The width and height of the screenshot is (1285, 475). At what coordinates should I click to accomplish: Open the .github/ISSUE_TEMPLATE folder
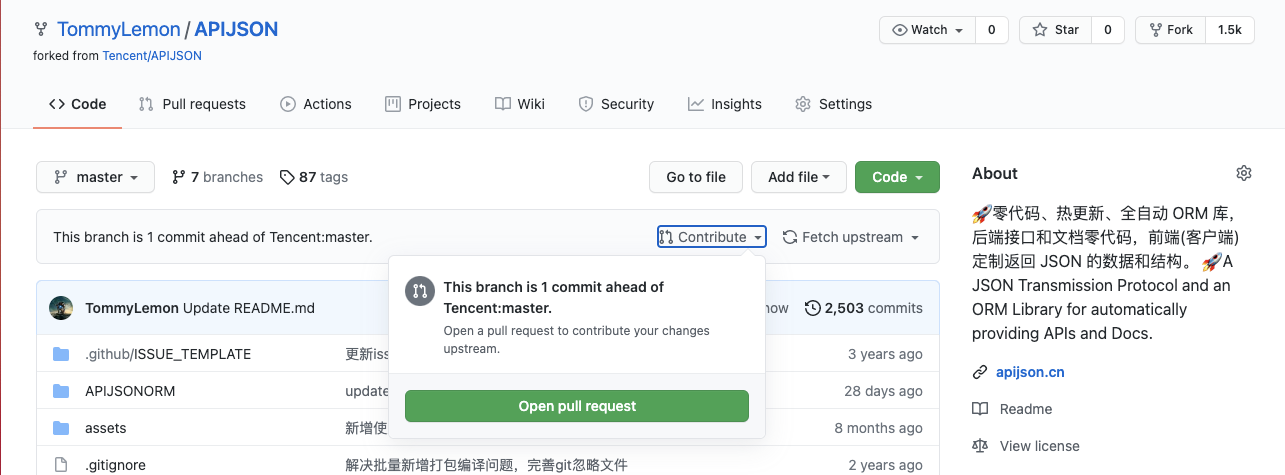pos(168,354)
